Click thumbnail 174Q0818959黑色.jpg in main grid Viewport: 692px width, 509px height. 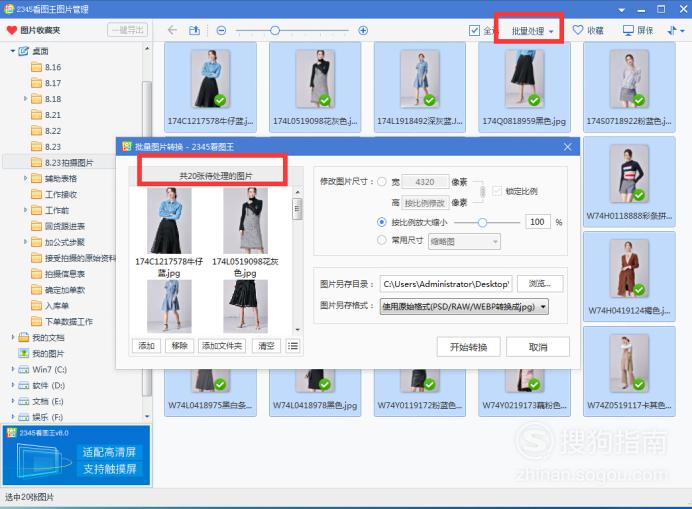pos(524,87)
